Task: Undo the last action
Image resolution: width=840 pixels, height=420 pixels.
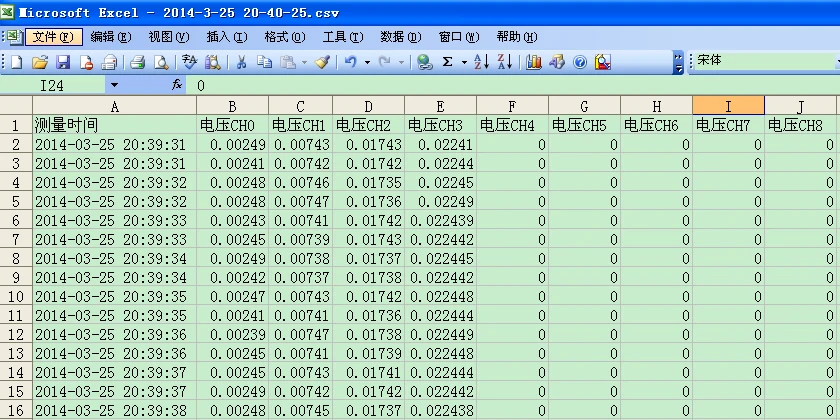Action: pos(351,62)
